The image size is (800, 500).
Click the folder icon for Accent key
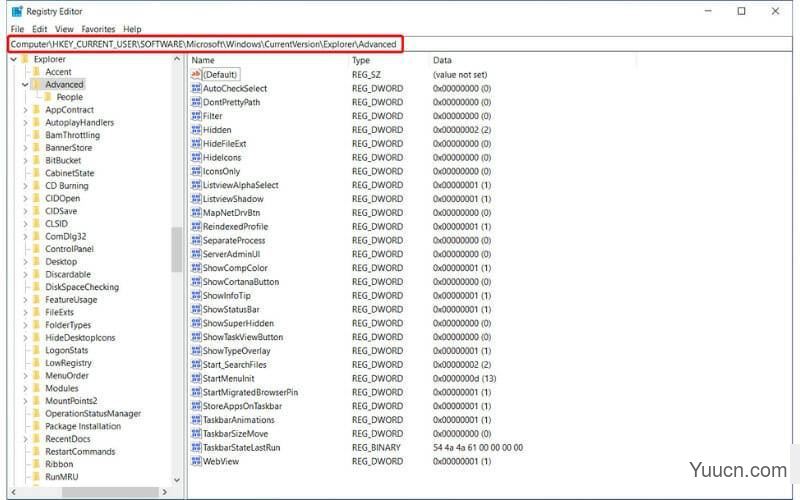click(37, 71)
